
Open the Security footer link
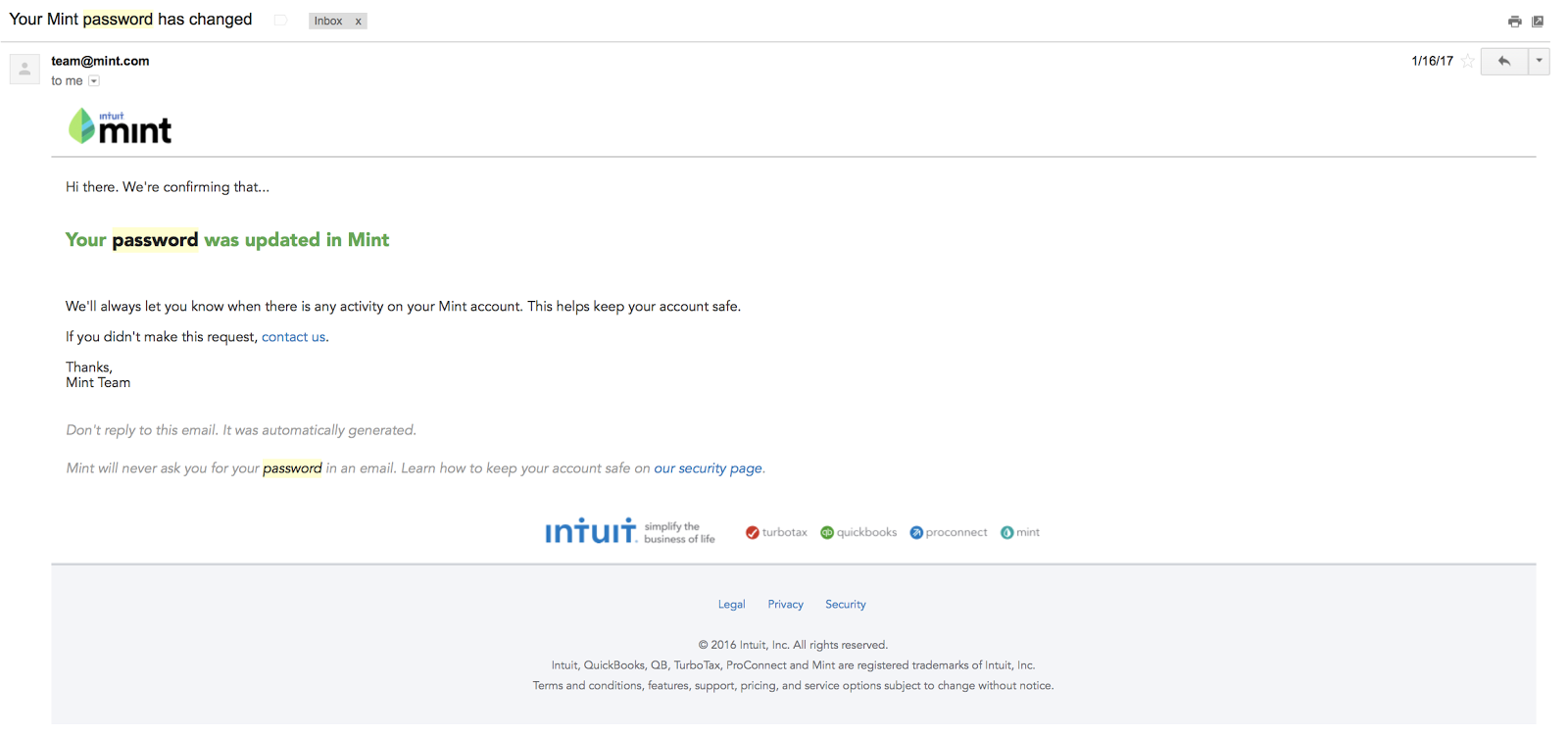(845, 605)
